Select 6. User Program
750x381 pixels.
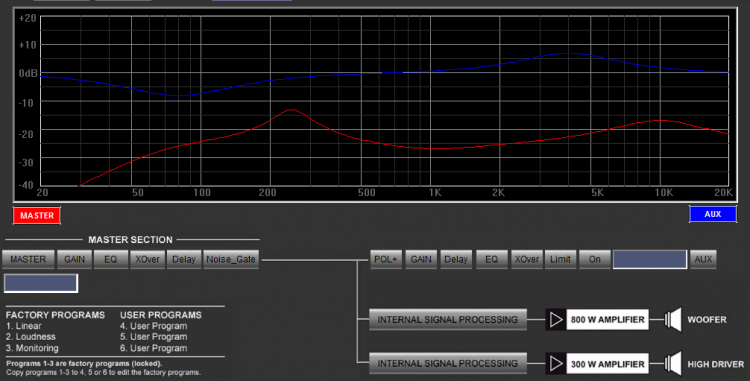pos(154,348)
